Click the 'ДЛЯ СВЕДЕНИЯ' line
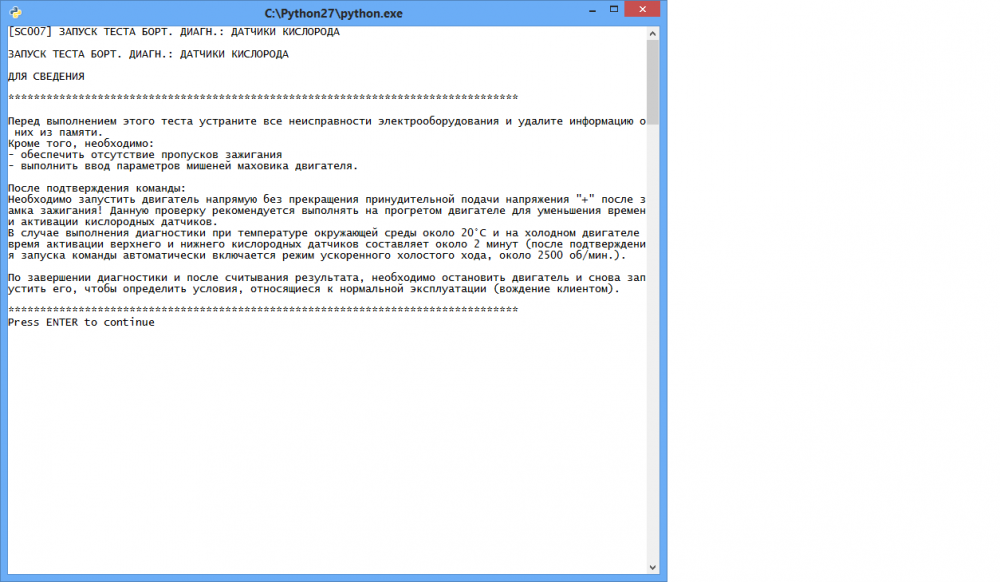Screen dimensions: 1000x582 click(x=46, y=76)
